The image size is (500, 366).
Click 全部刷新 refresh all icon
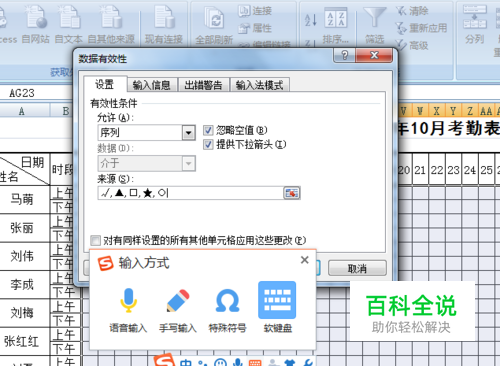click(x=214, y=25)
